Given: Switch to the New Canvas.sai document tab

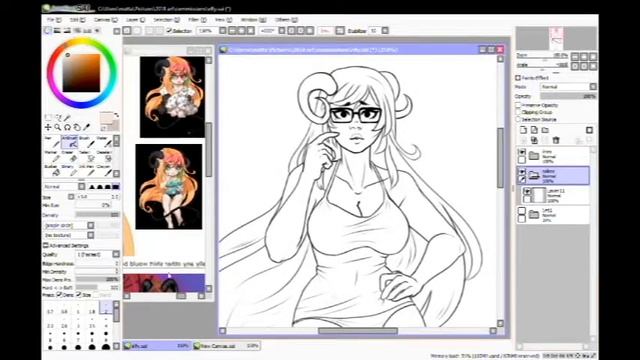Looking at the screenshot, I should pos(227,346).
